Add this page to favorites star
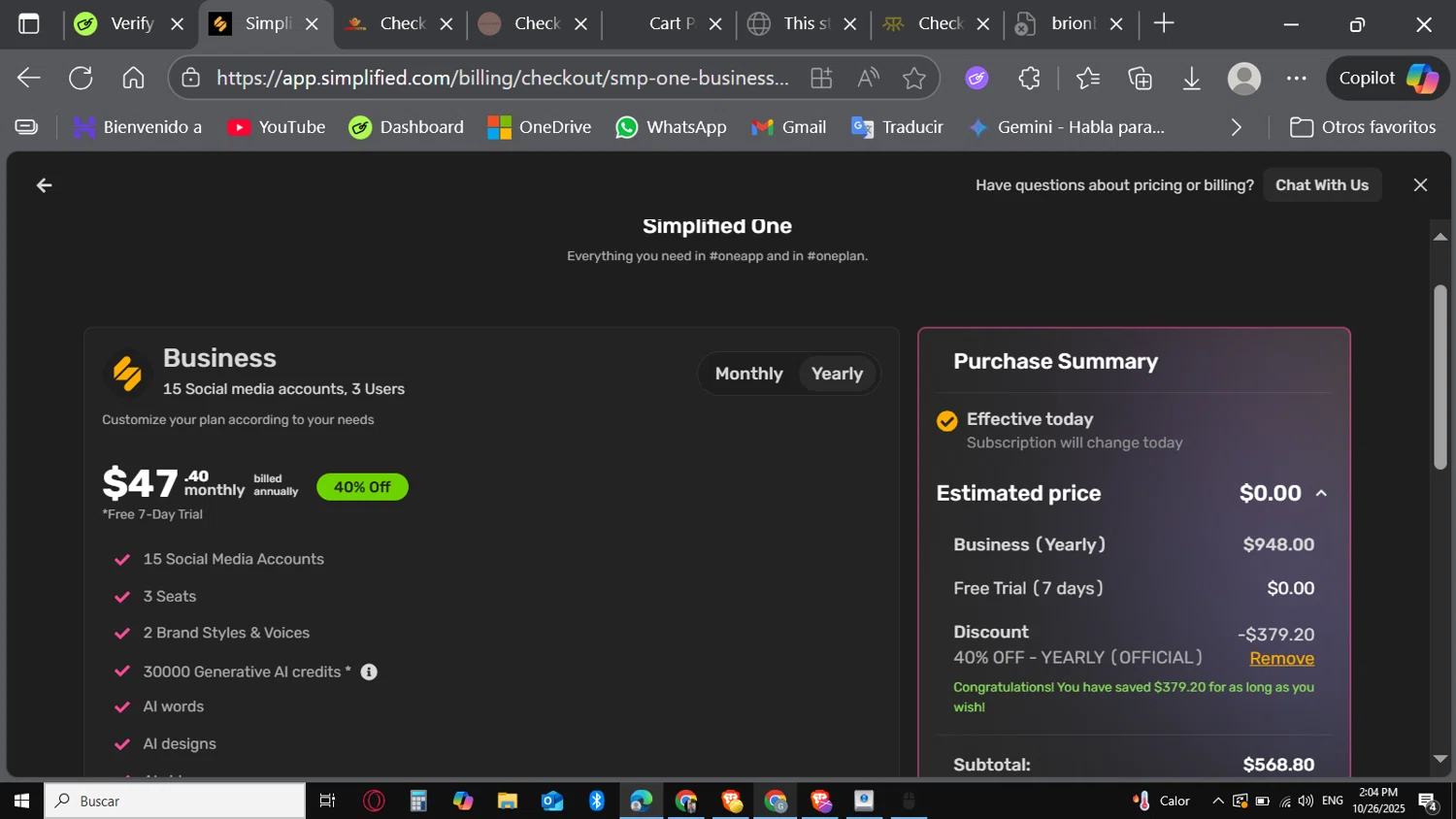 coord(913,79)
